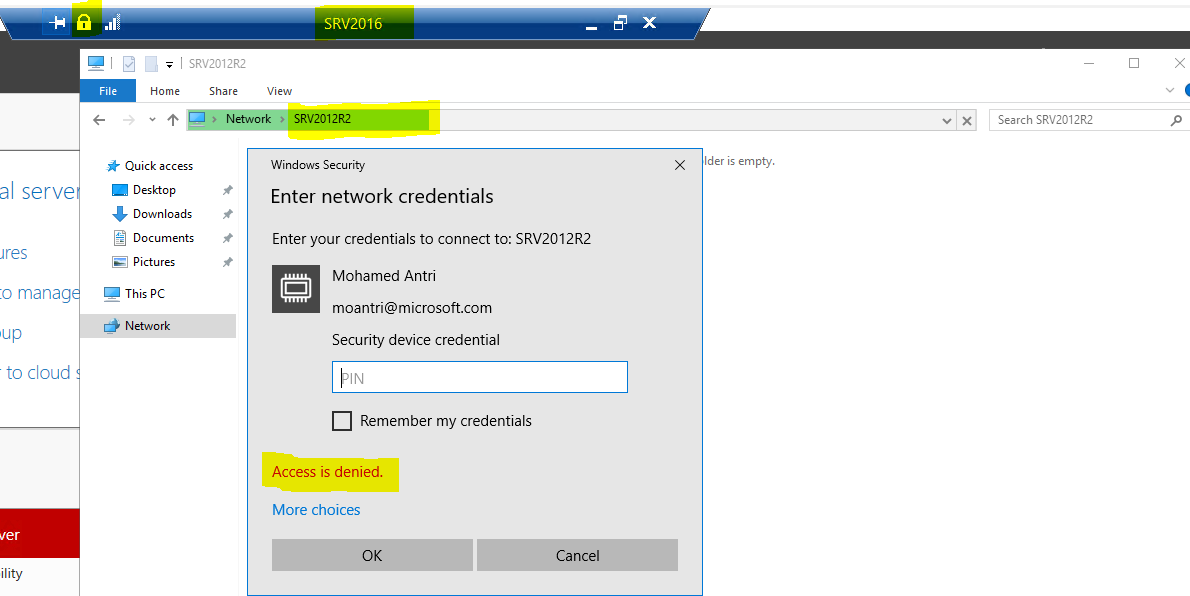The image size is (1190, 596).
Task: Click the OK button in credentials dialog
Action: (372, 555)
